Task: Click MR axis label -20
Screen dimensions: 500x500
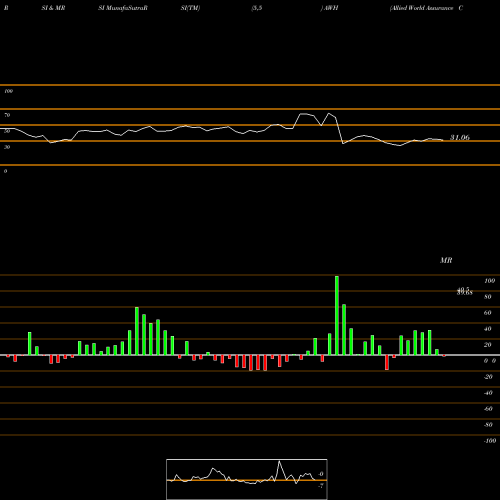Action: (488, 377)
